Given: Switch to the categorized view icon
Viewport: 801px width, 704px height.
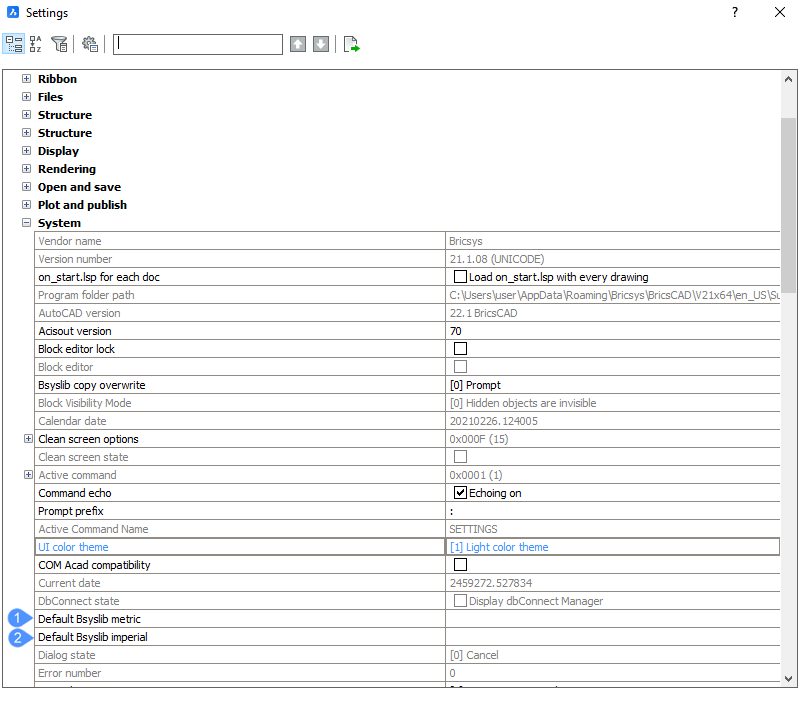Looking at the screenshot, I should (14, 44).
